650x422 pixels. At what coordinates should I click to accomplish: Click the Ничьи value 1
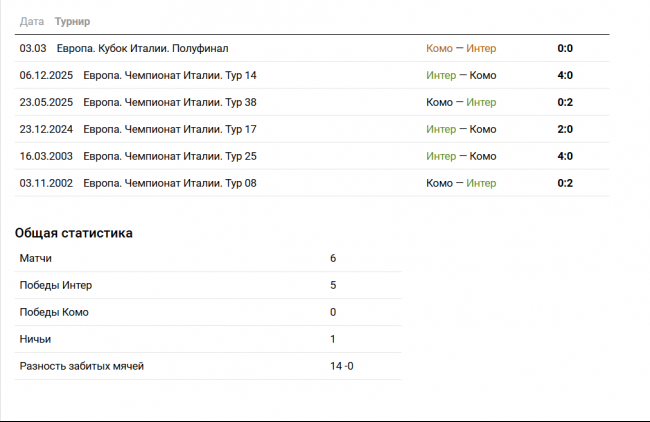pos(332,339)
